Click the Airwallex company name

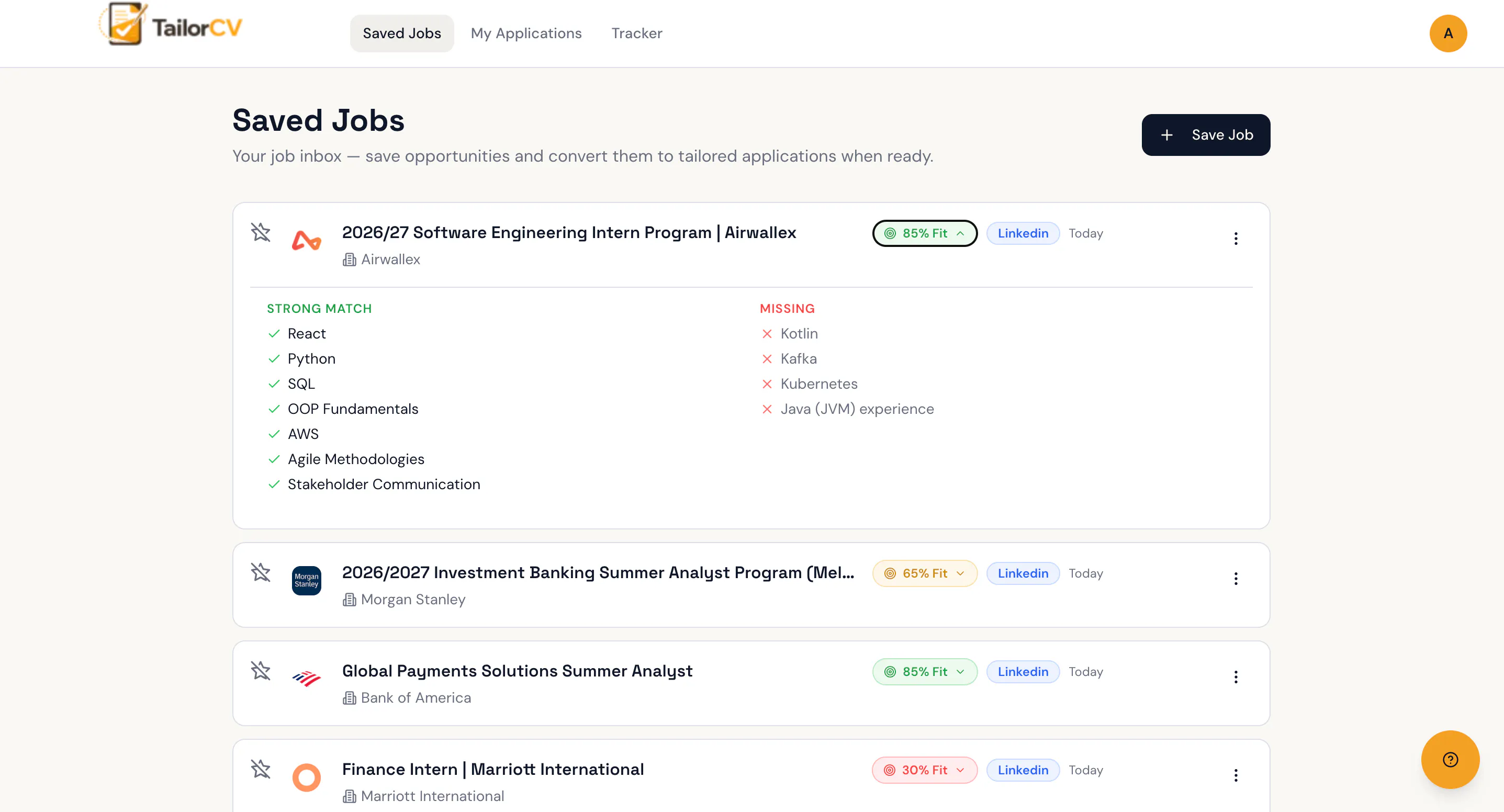[x=390, y=259]
